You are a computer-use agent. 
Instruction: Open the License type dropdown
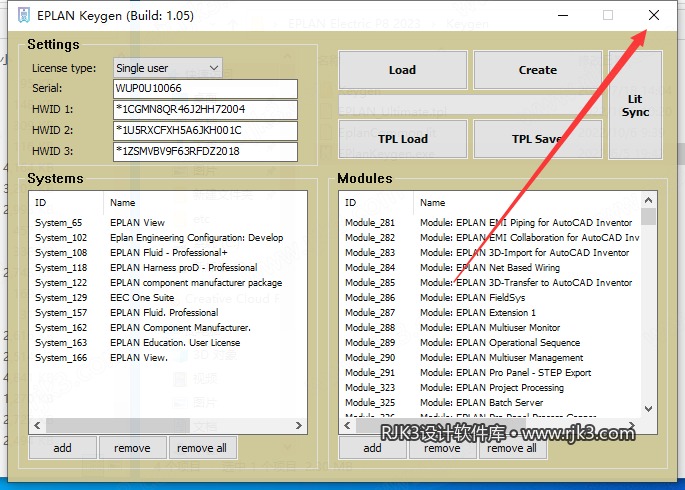click(x=167, y=68)
